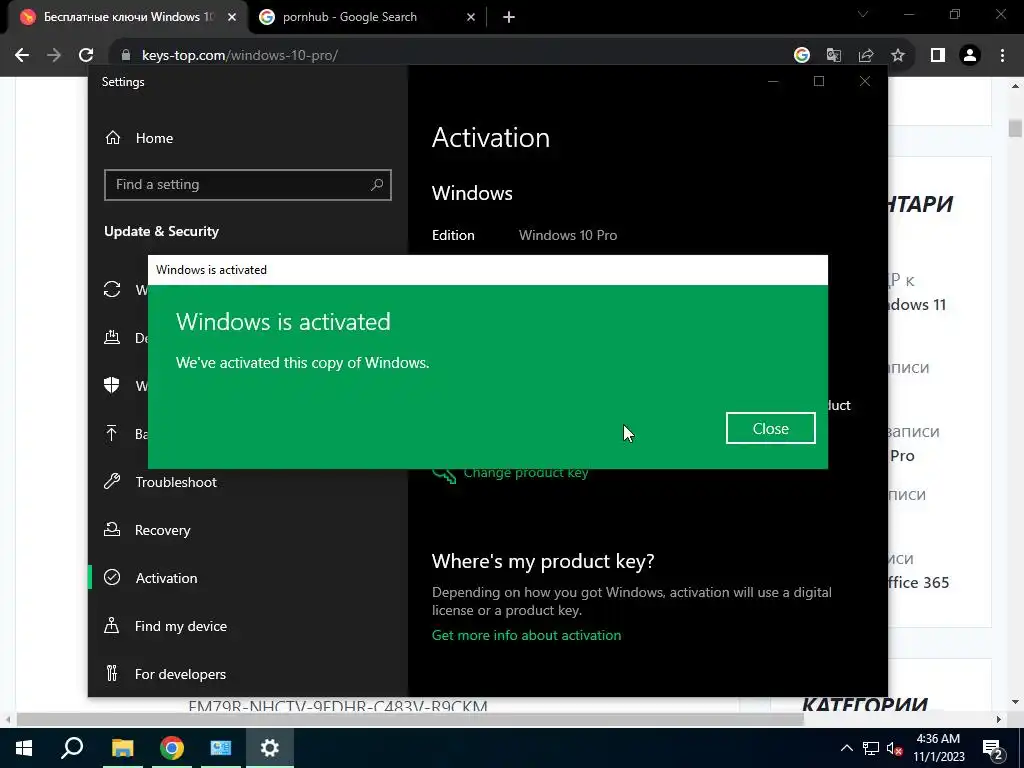Open Recovery settings page
The image size is (1024, 768).
click(x=162, y=530)
